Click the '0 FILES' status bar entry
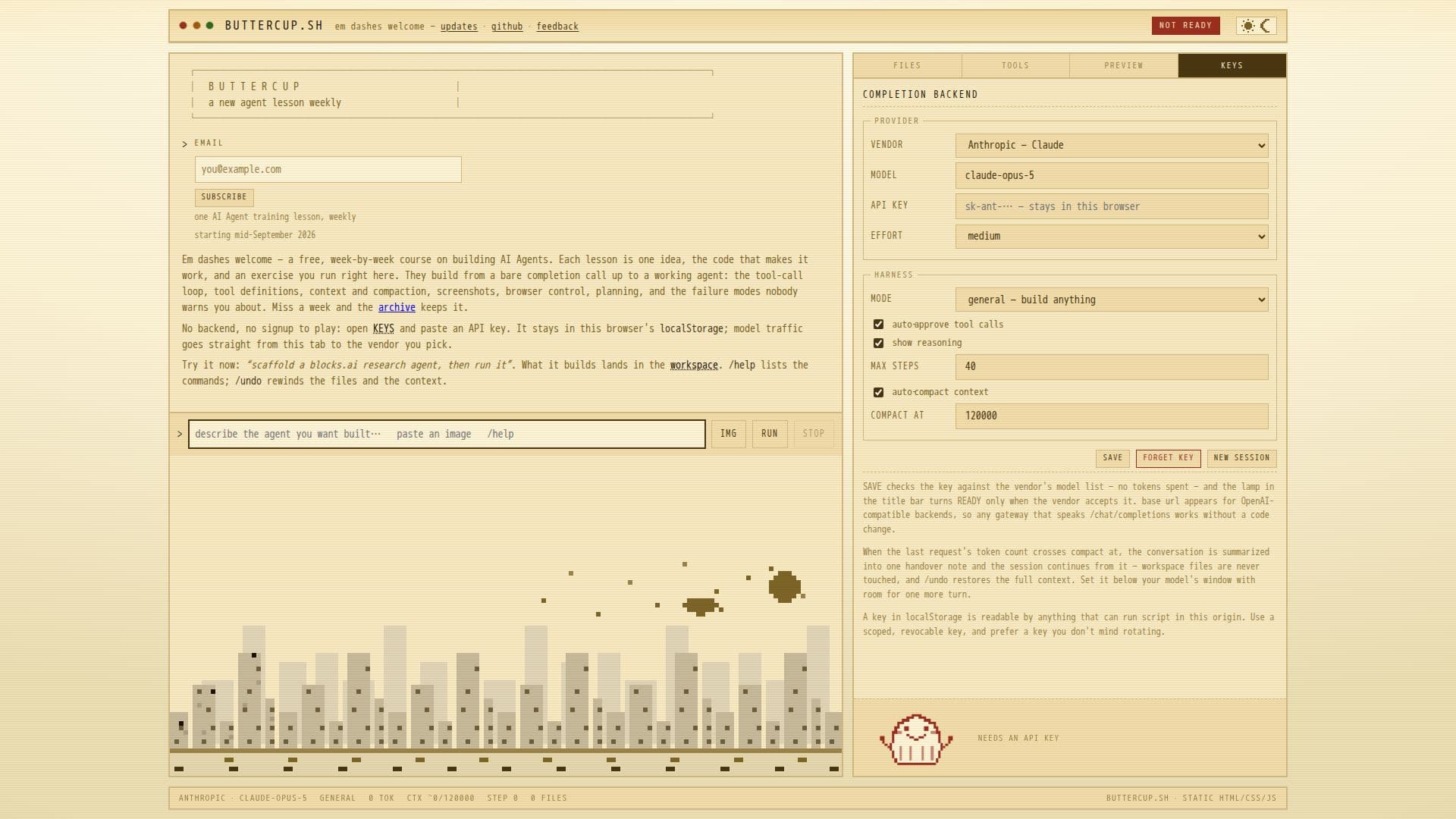The image size is (1456, 819). pos(548,799)
